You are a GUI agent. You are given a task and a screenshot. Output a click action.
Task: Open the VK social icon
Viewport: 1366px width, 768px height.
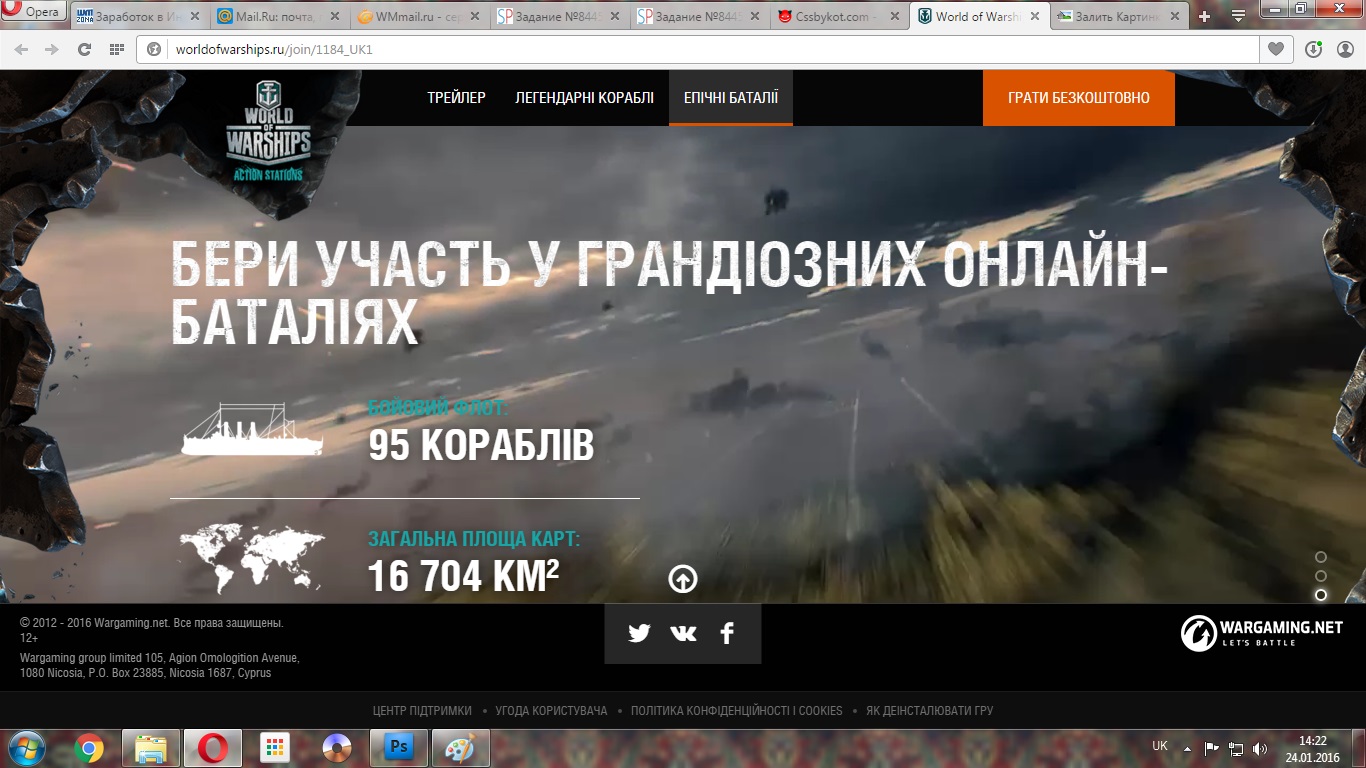(x=683, y=633)
